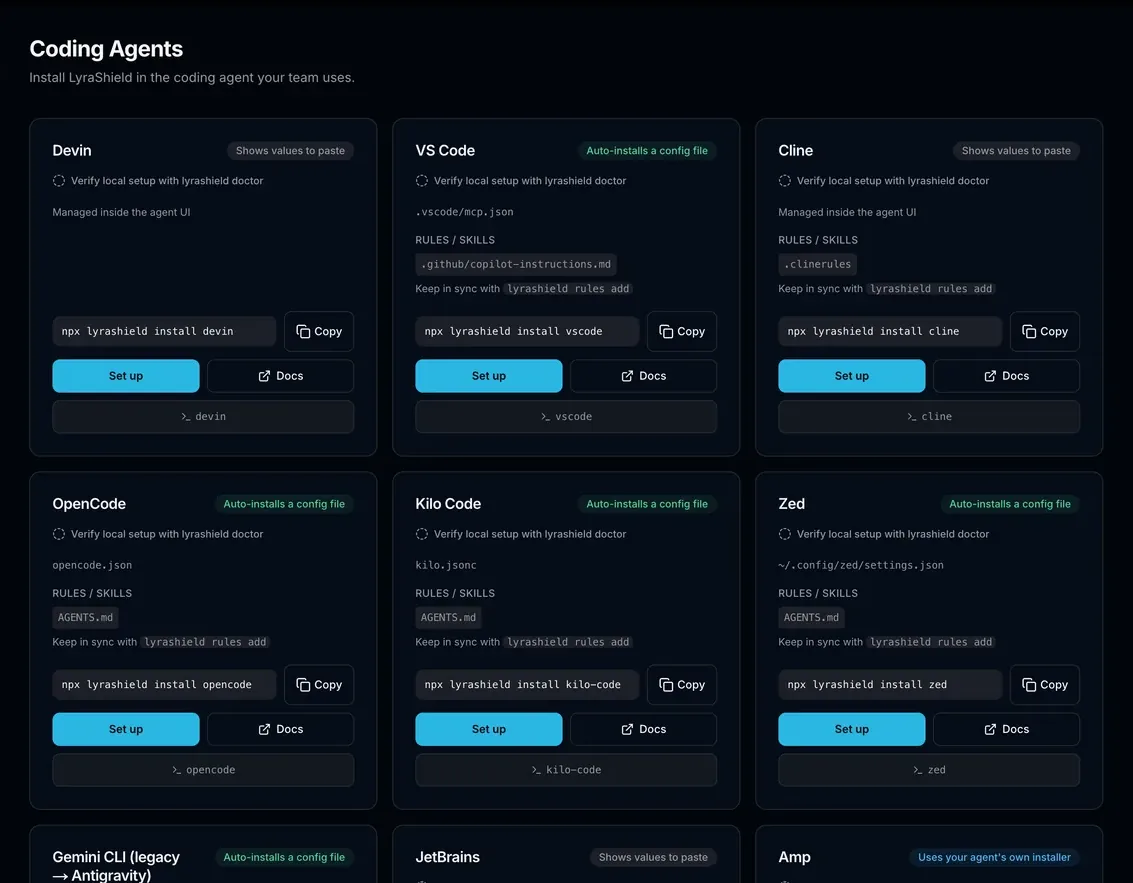Click the Coding Agents heading

(x=106, y=48)
